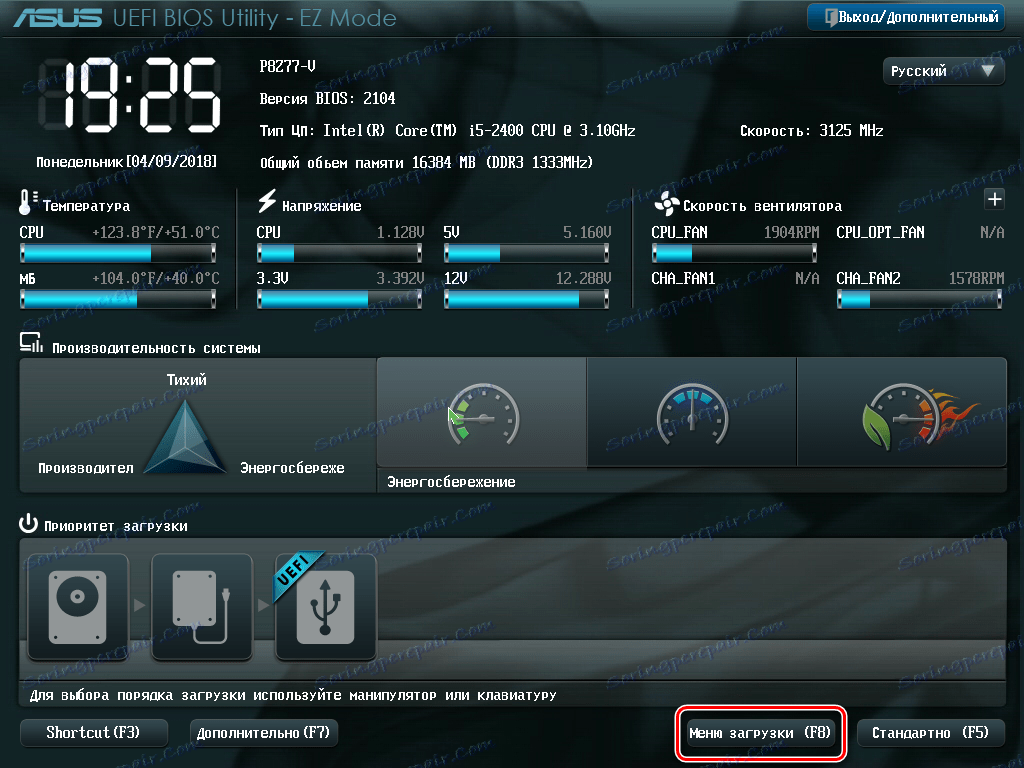Click the CPU_FAN speed bar
Viewport: 1024px width, 768px height.
(x=735, y=253)
